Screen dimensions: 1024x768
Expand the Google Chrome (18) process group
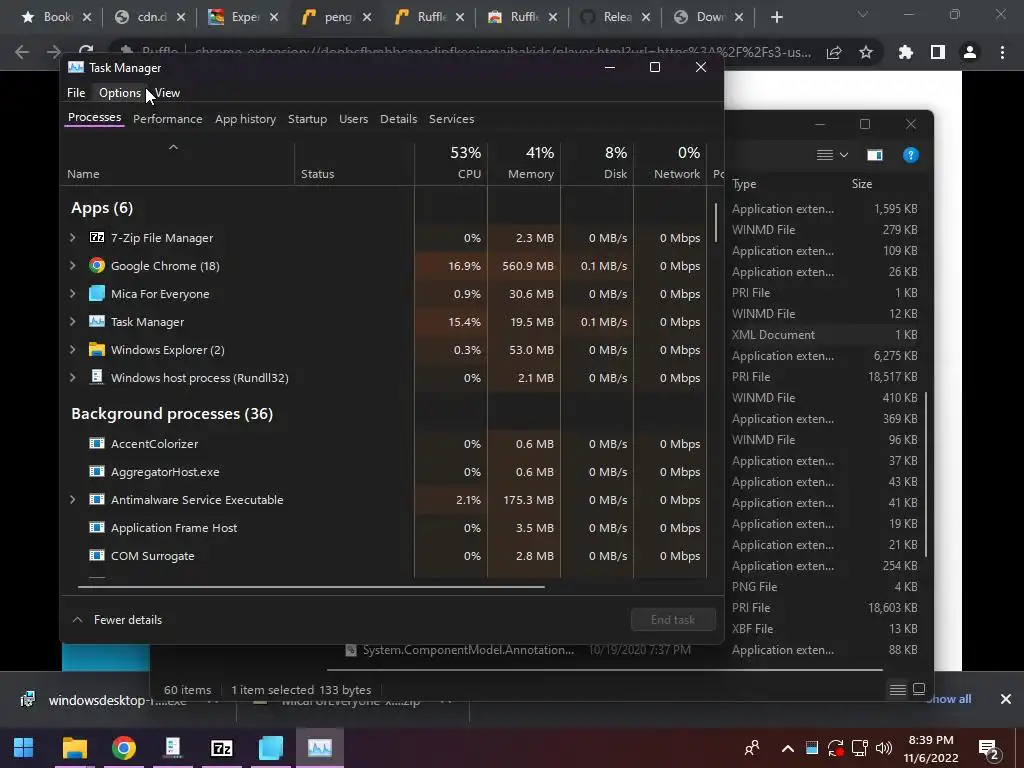(72, 266)
